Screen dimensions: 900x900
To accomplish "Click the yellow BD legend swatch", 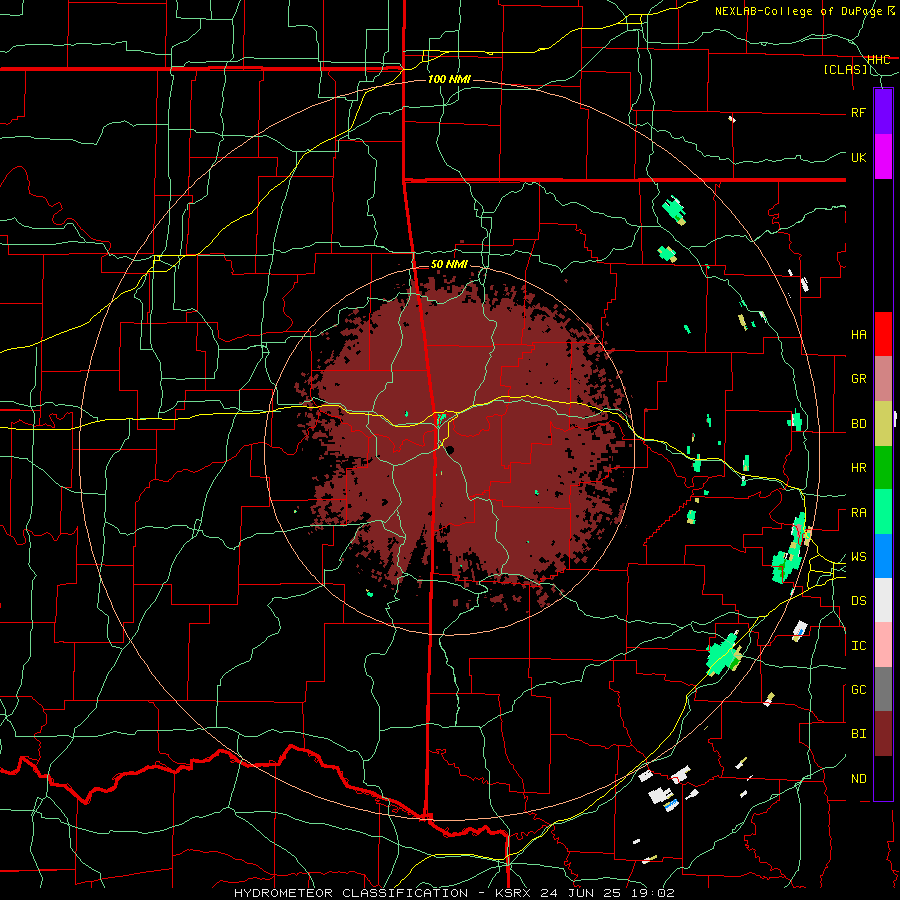I will pos(883,424).
